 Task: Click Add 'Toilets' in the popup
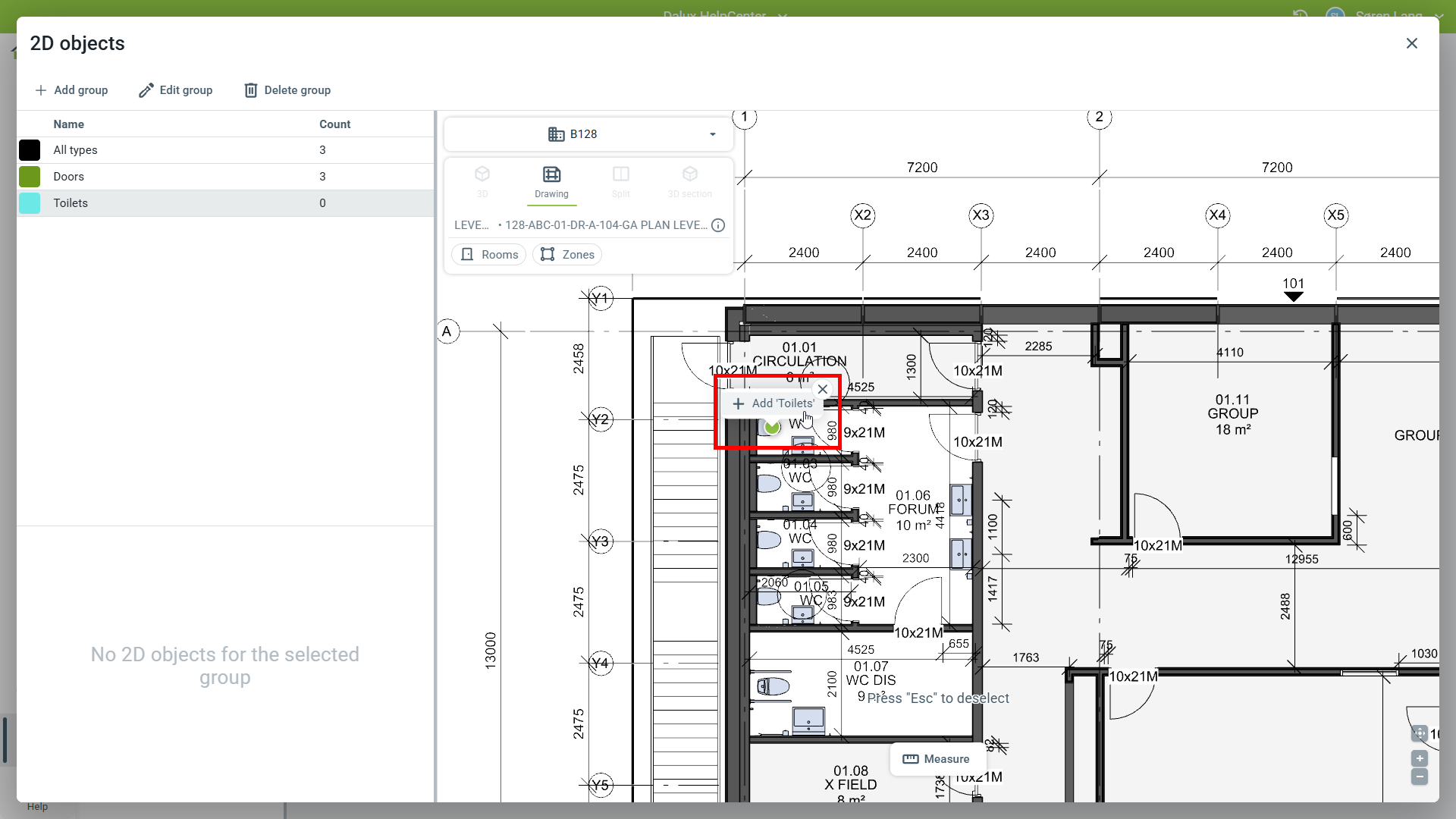(773, 403)
